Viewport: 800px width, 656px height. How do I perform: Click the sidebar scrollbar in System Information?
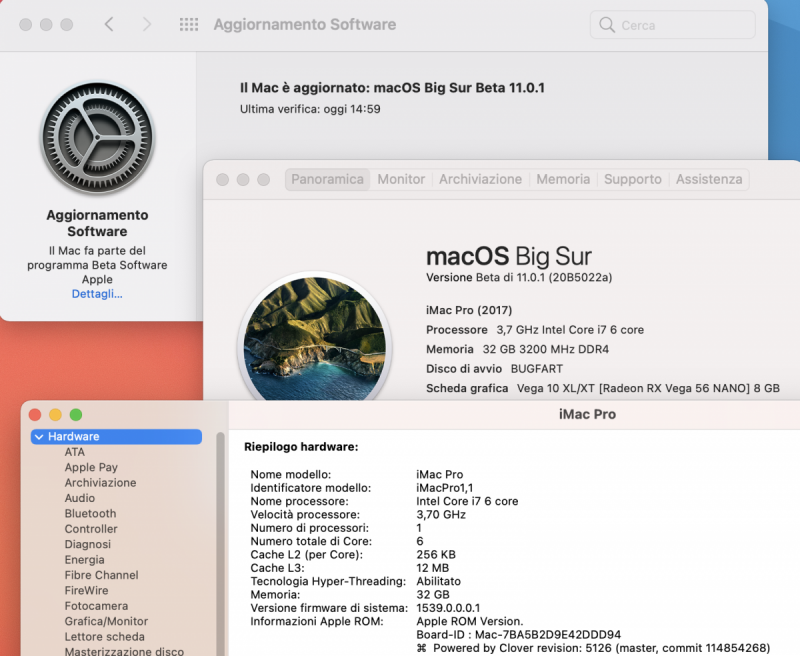(220, 543)
